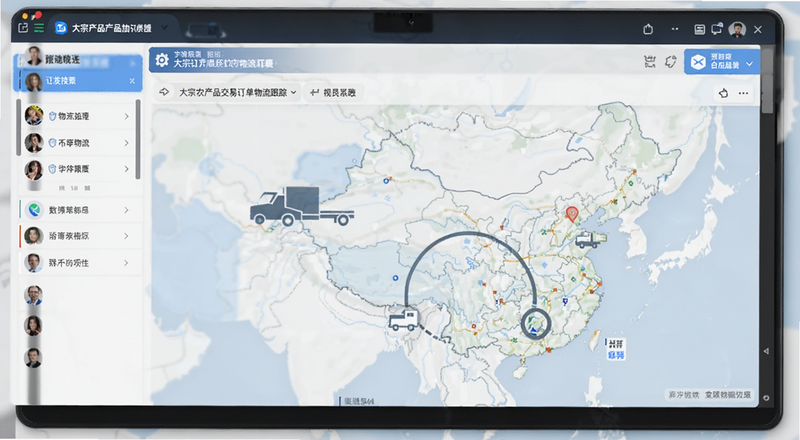Viewport: 800px width, 440px height.
Task: Click the thumbs-up icon above the map
Action: (723, 93)
